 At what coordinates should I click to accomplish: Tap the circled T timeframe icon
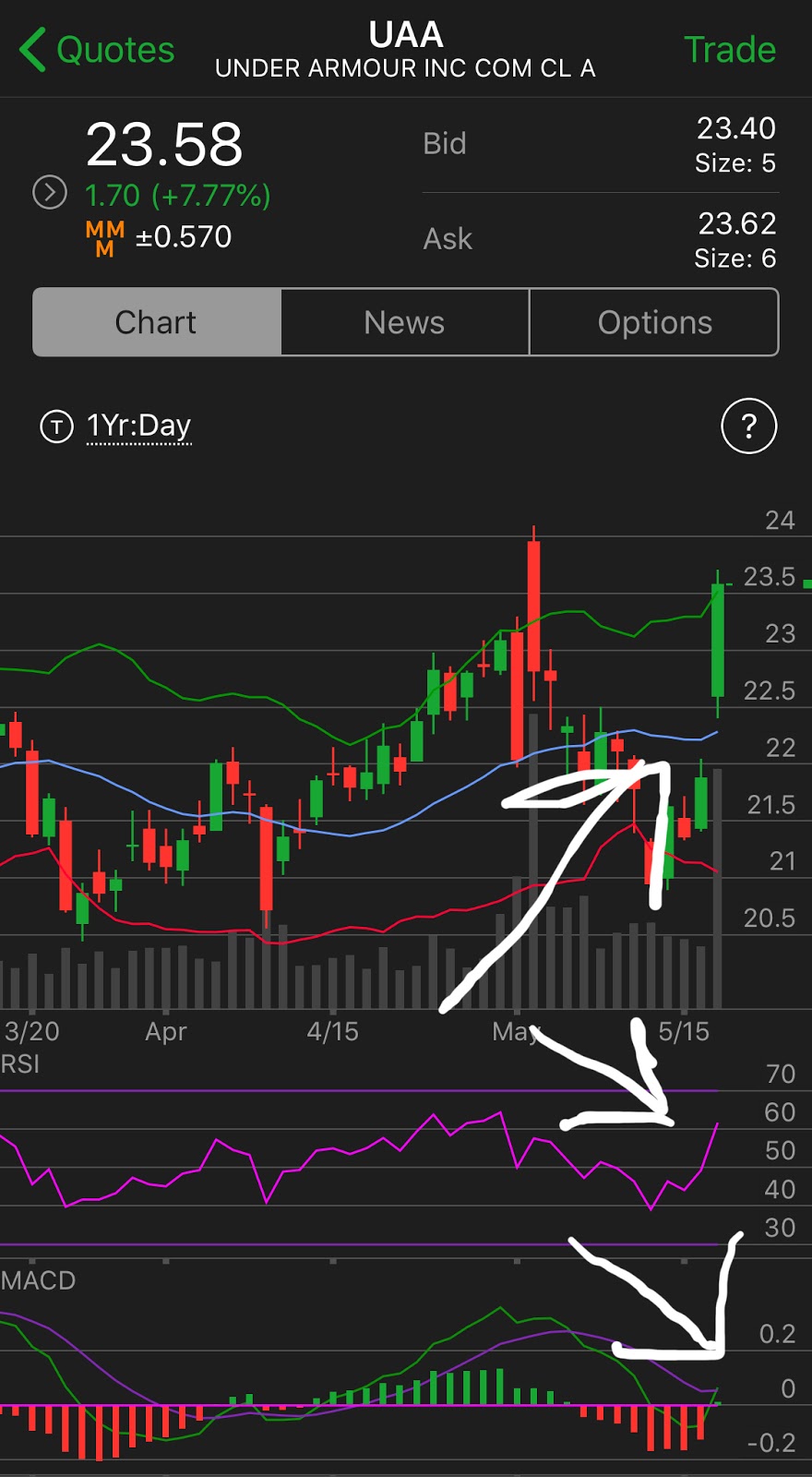tap(57, 426)
